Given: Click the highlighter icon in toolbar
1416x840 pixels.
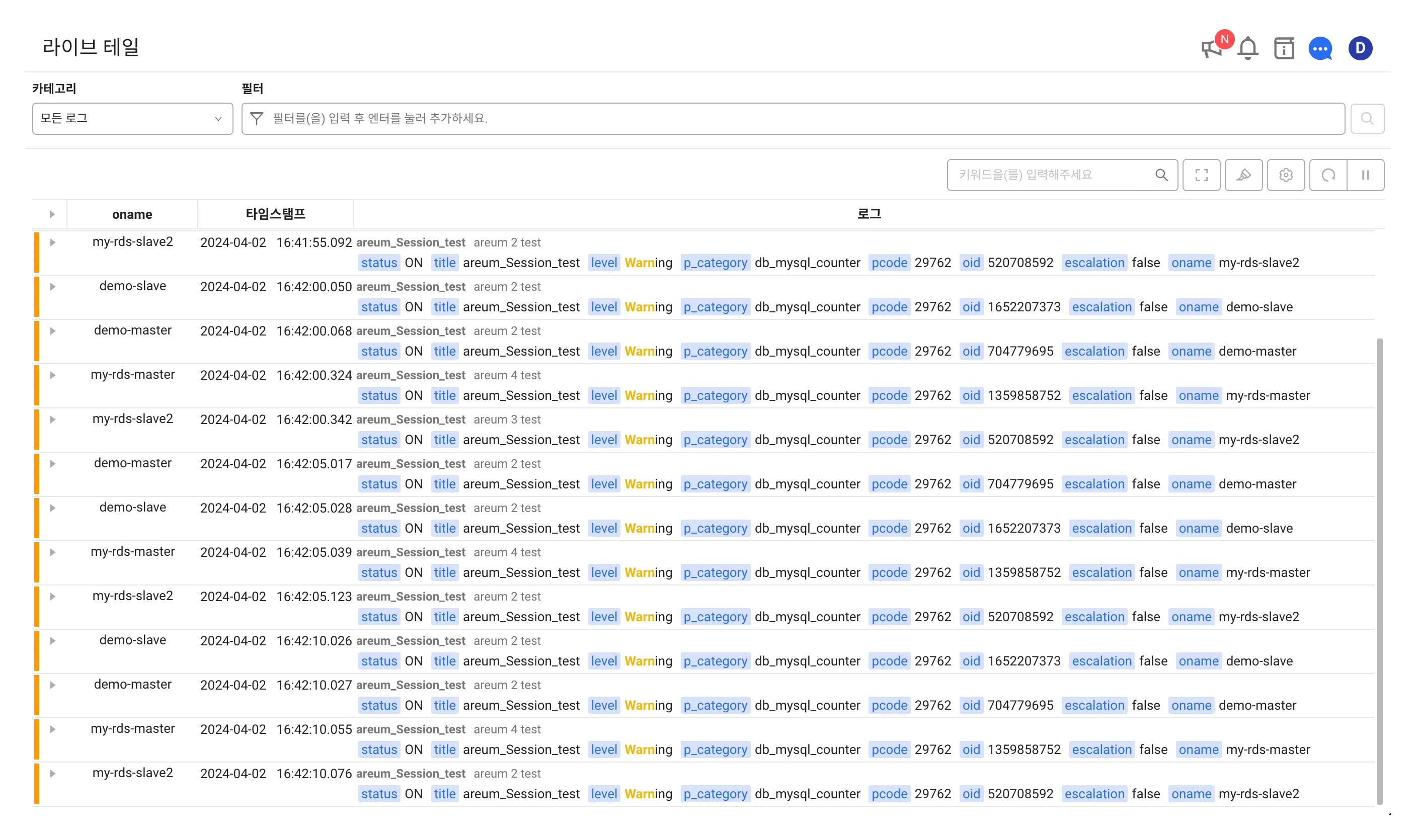Looking at the screenshot, I should tap(1243, 175).
